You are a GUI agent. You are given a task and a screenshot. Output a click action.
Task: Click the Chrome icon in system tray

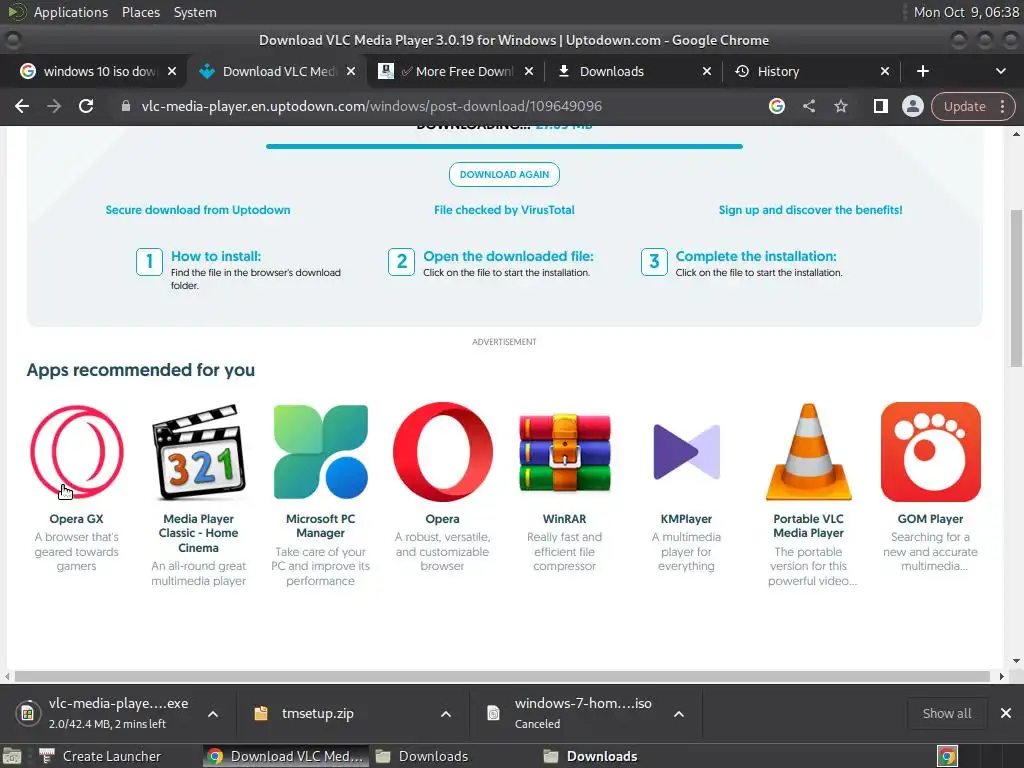pyautogui.click(x=947, y=756)
